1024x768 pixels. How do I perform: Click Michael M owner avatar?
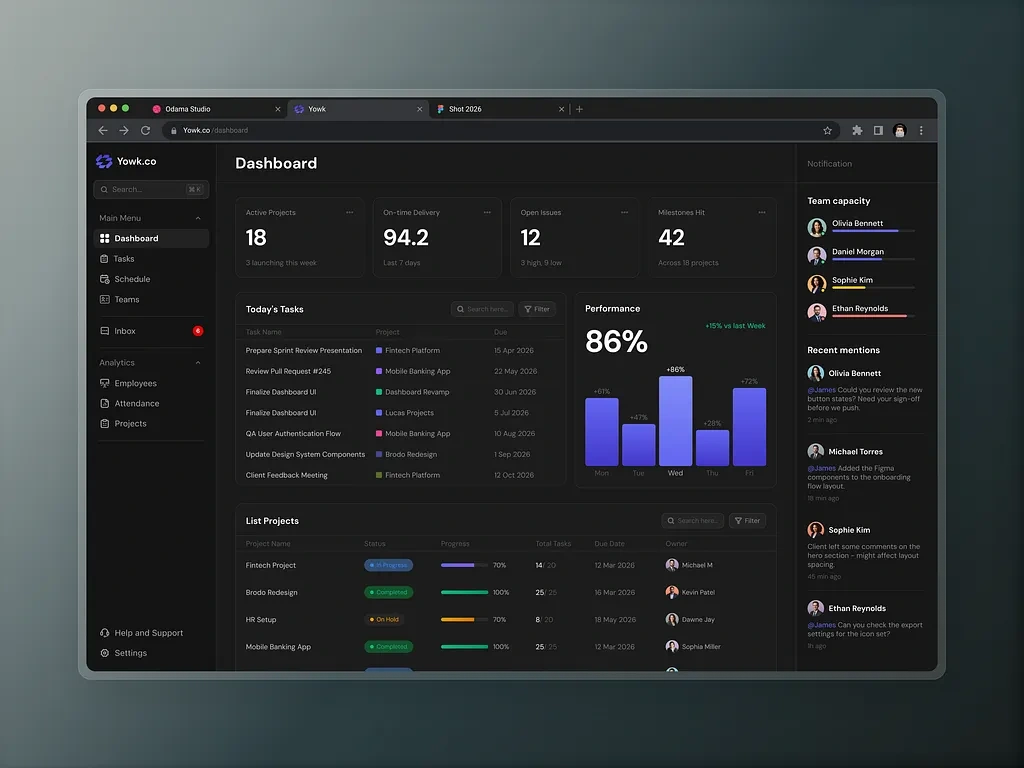(672, 565)
